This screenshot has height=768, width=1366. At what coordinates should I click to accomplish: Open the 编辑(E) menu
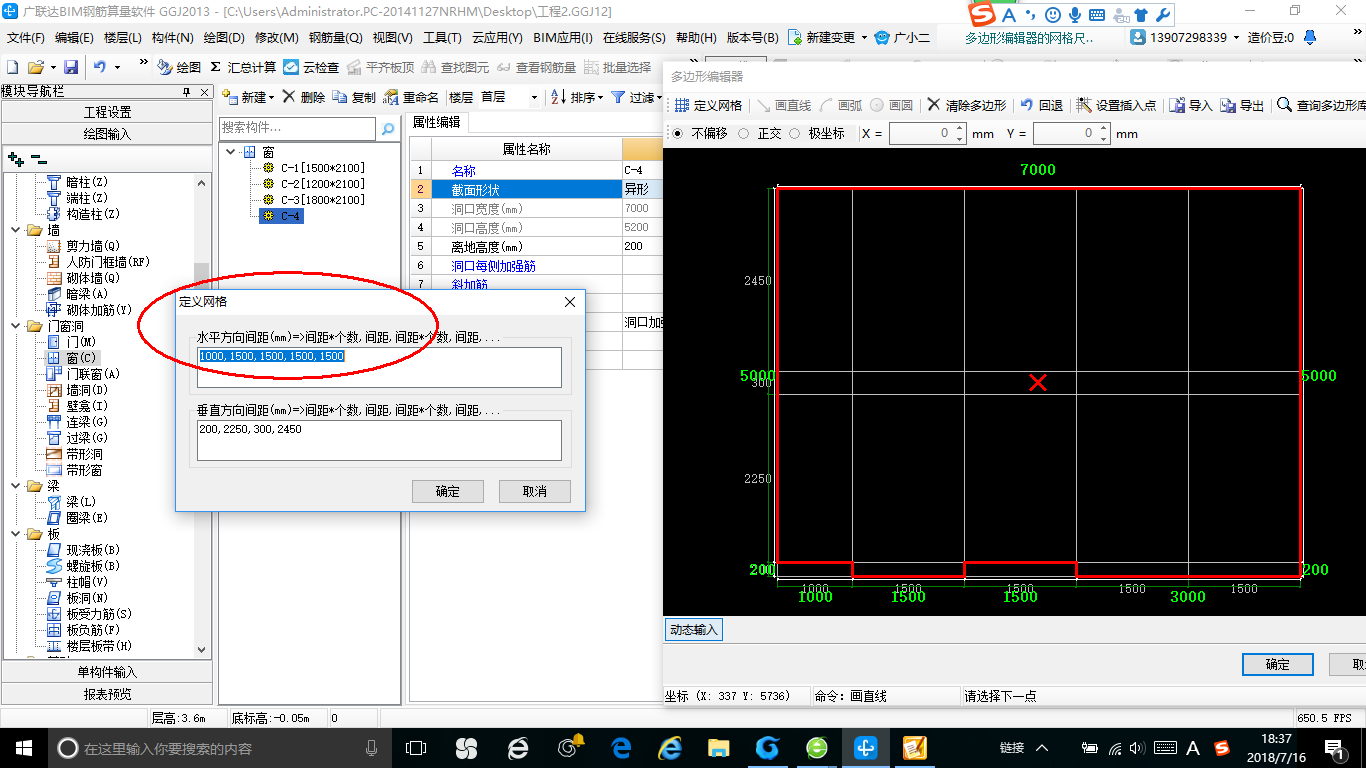click(74, 37)
